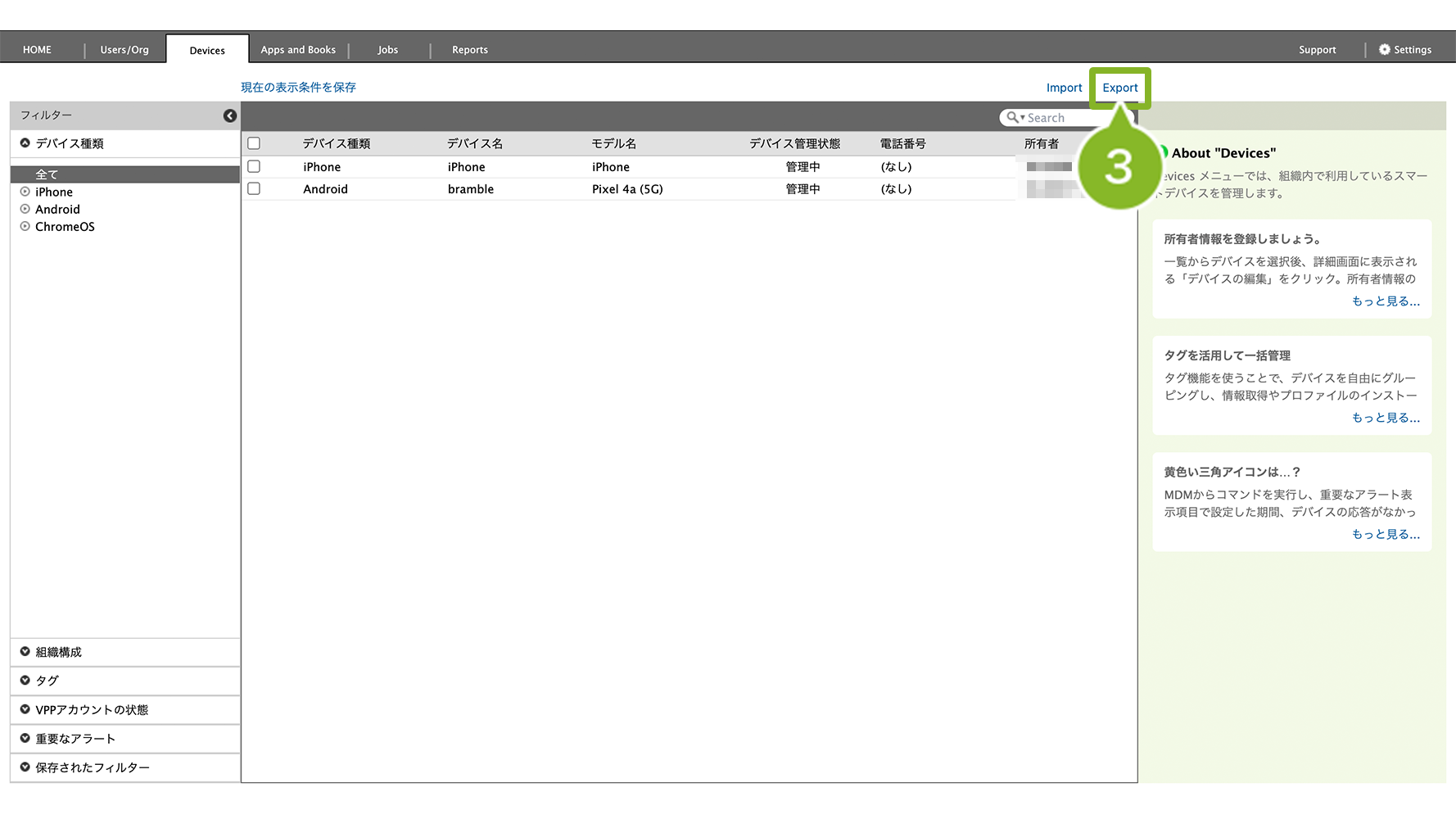The height and width of the screenshot is (819, 1456).
Task: Check the Android bramble row checkbox
Action: click(254, 188)
